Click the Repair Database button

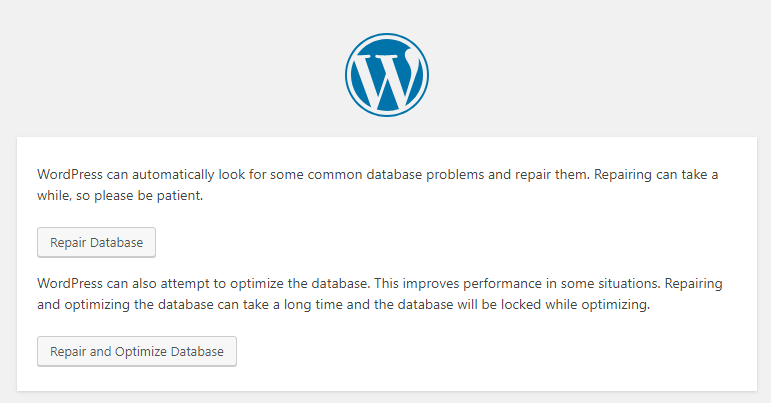96,242
